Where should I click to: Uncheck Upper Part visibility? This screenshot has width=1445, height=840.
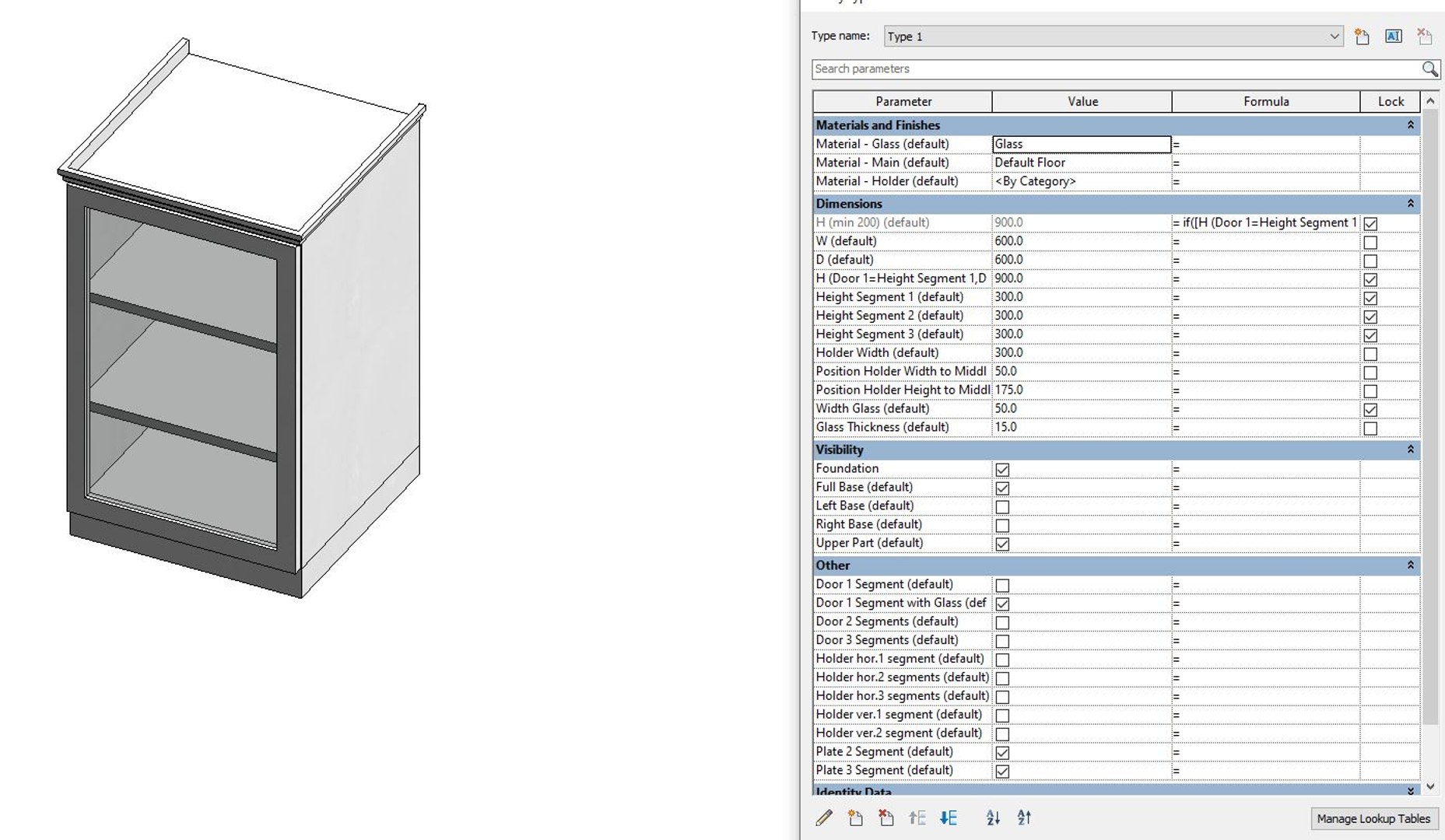pyautogui.click(x=1002, y=544)
